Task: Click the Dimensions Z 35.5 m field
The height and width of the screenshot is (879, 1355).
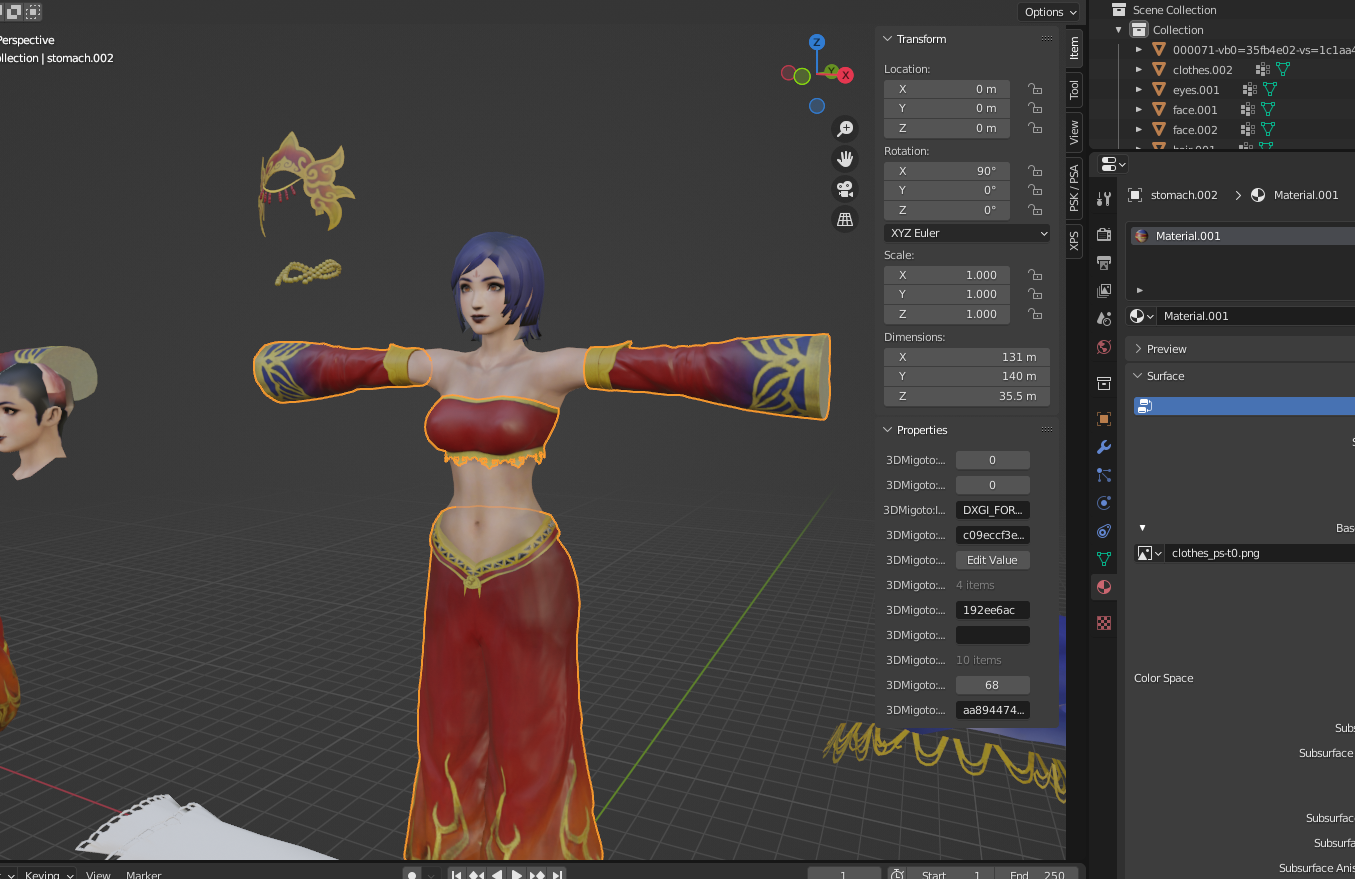Action: pyautogui.click(x=967, y=396)
